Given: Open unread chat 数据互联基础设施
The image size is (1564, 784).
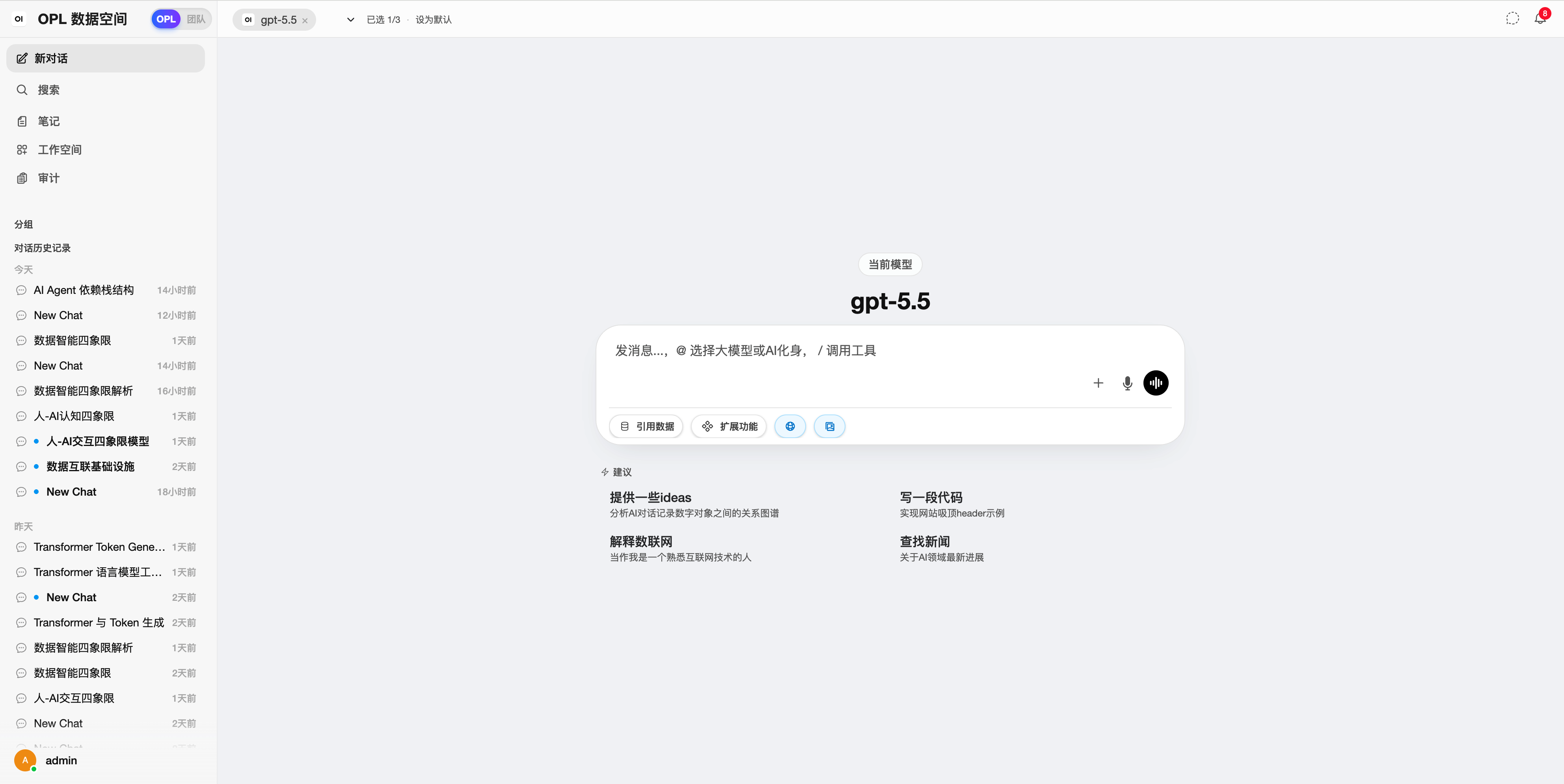Looking at the screenshot, I should click(x=106, y=466).
